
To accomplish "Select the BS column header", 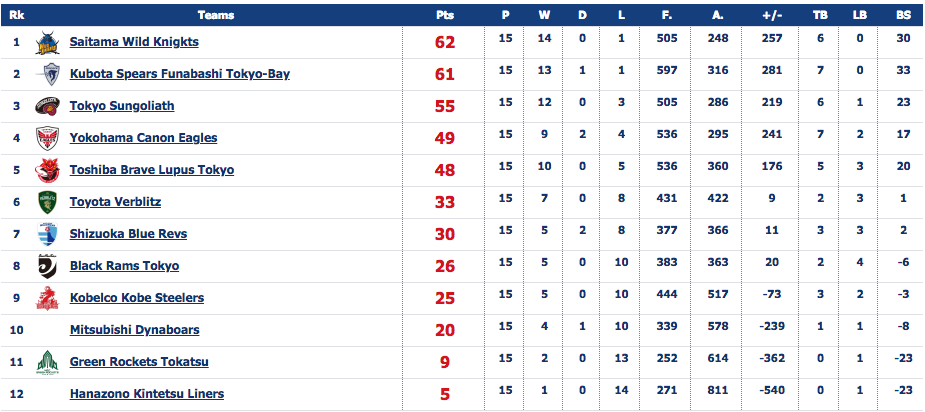I will (903, 15).
